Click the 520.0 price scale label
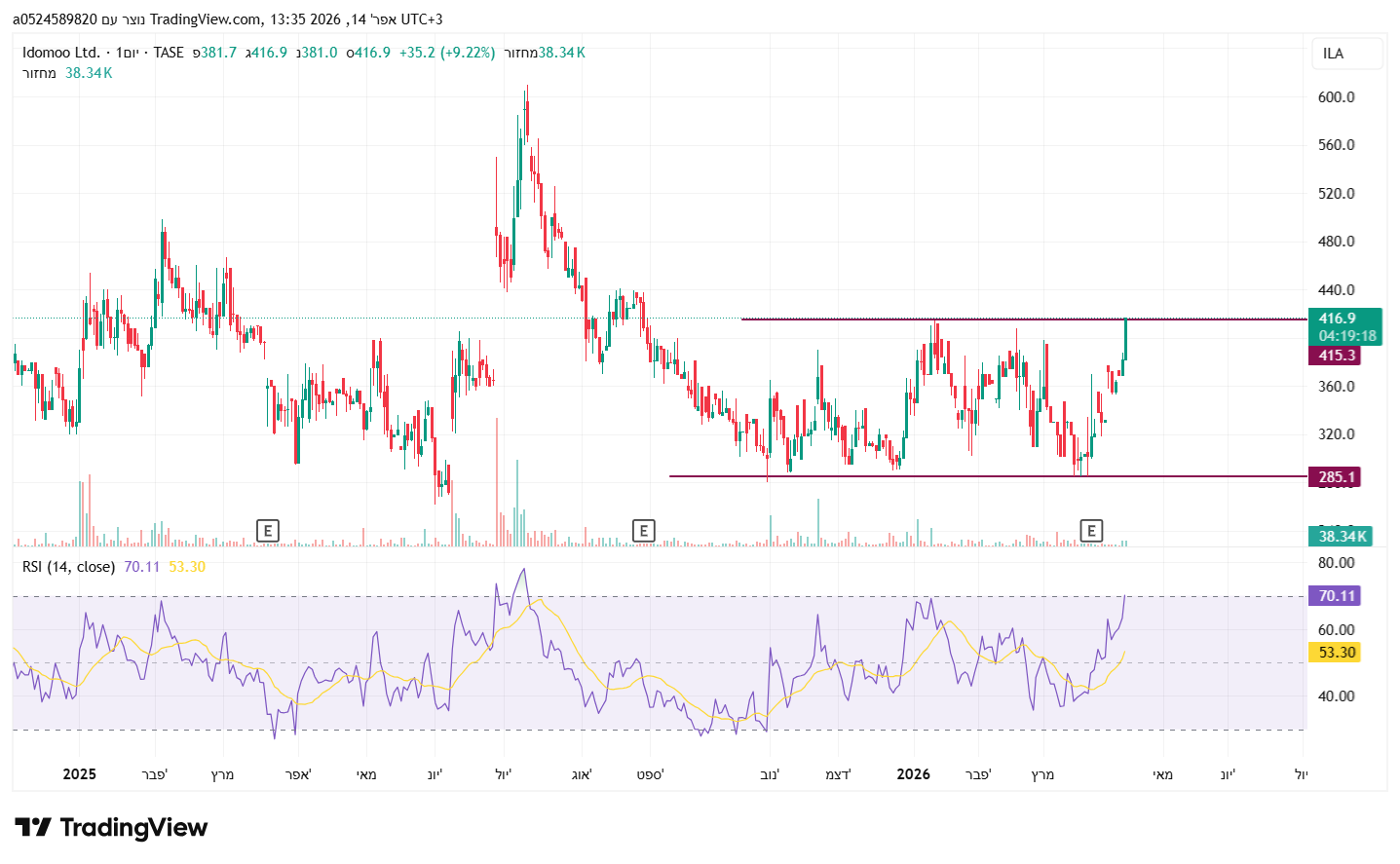Image resolution: width=1400 pixels, height=864 pixels. point(1336,194)
